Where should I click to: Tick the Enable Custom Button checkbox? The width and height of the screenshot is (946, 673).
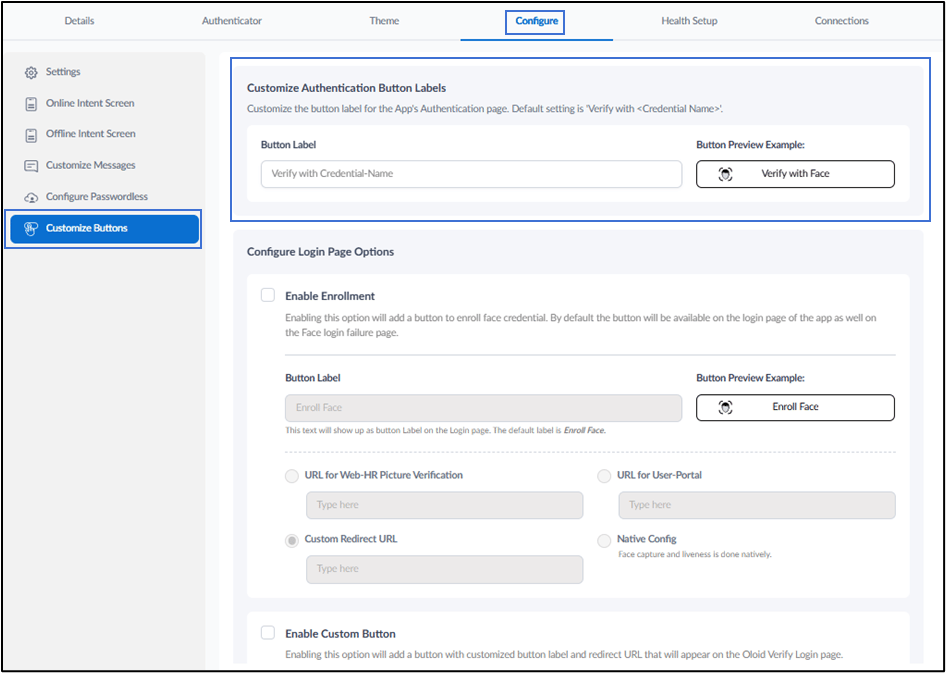(x=268, y=633)
